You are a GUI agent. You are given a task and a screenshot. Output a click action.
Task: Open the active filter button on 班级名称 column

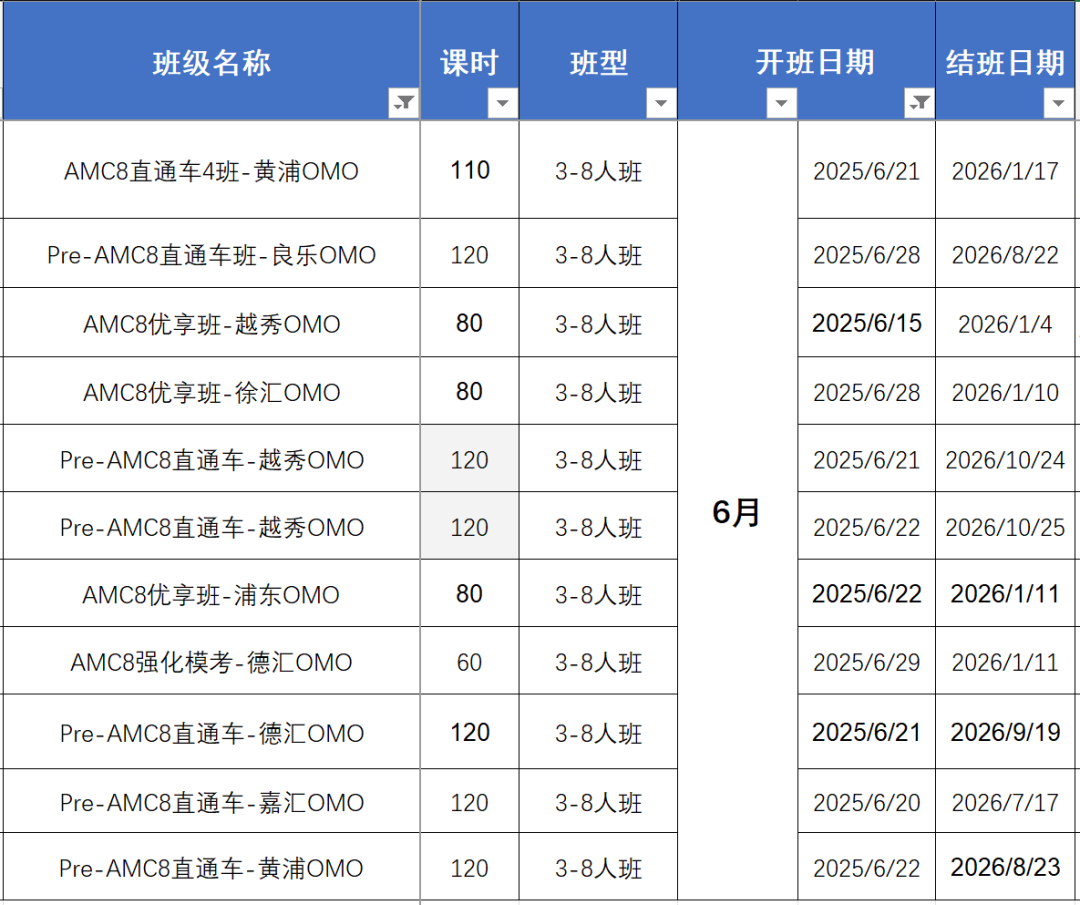404,103
